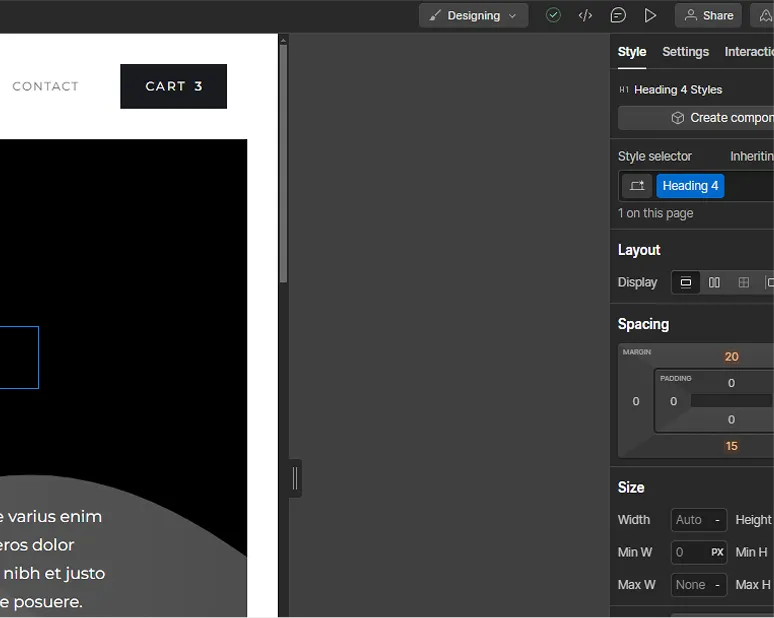Click the Spacing section heading
This screenshot has width=774, height=618.
[643, 324]
